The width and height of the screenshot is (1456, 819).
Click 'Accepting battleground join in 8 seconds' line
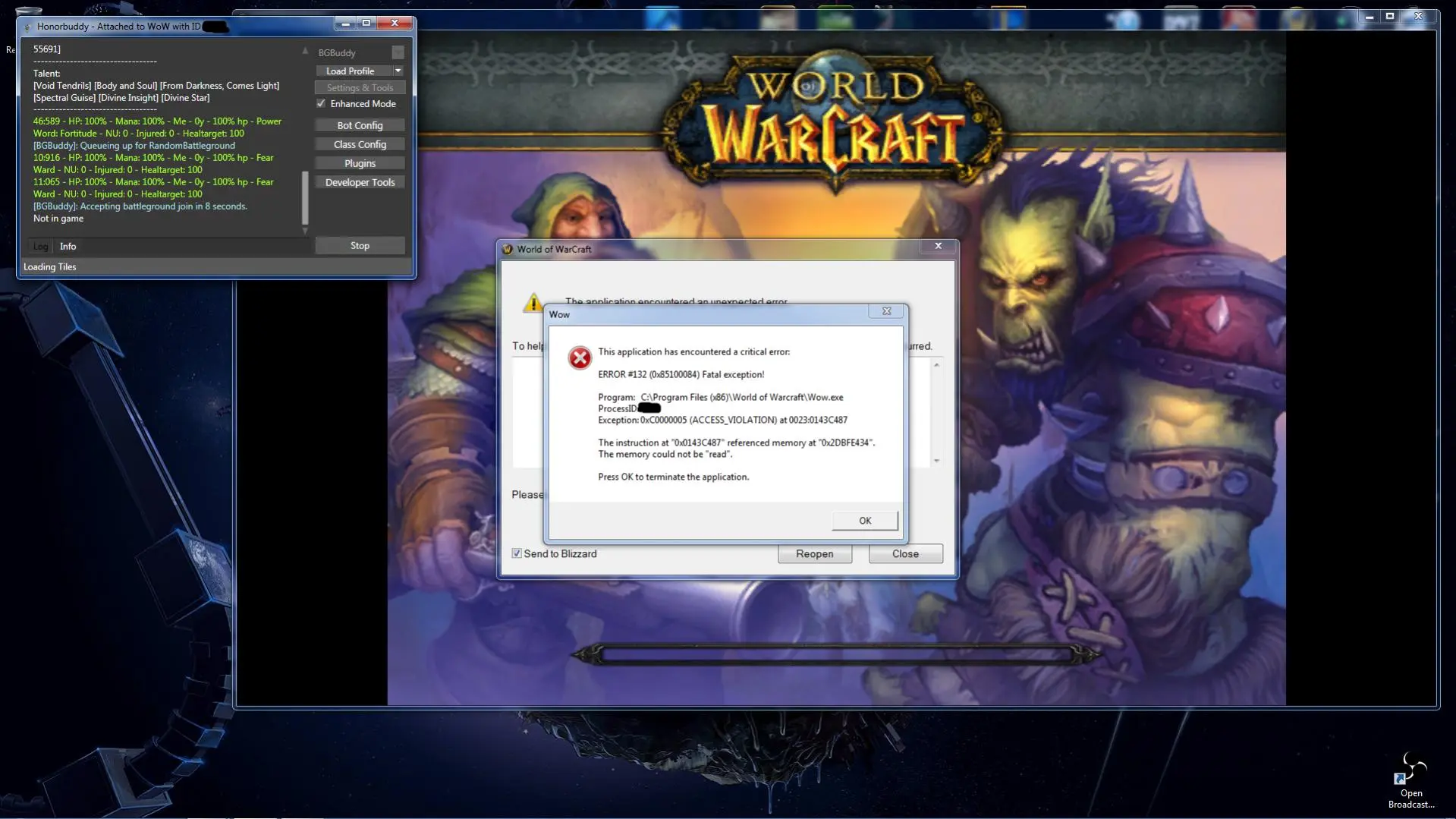pos(140,206)
